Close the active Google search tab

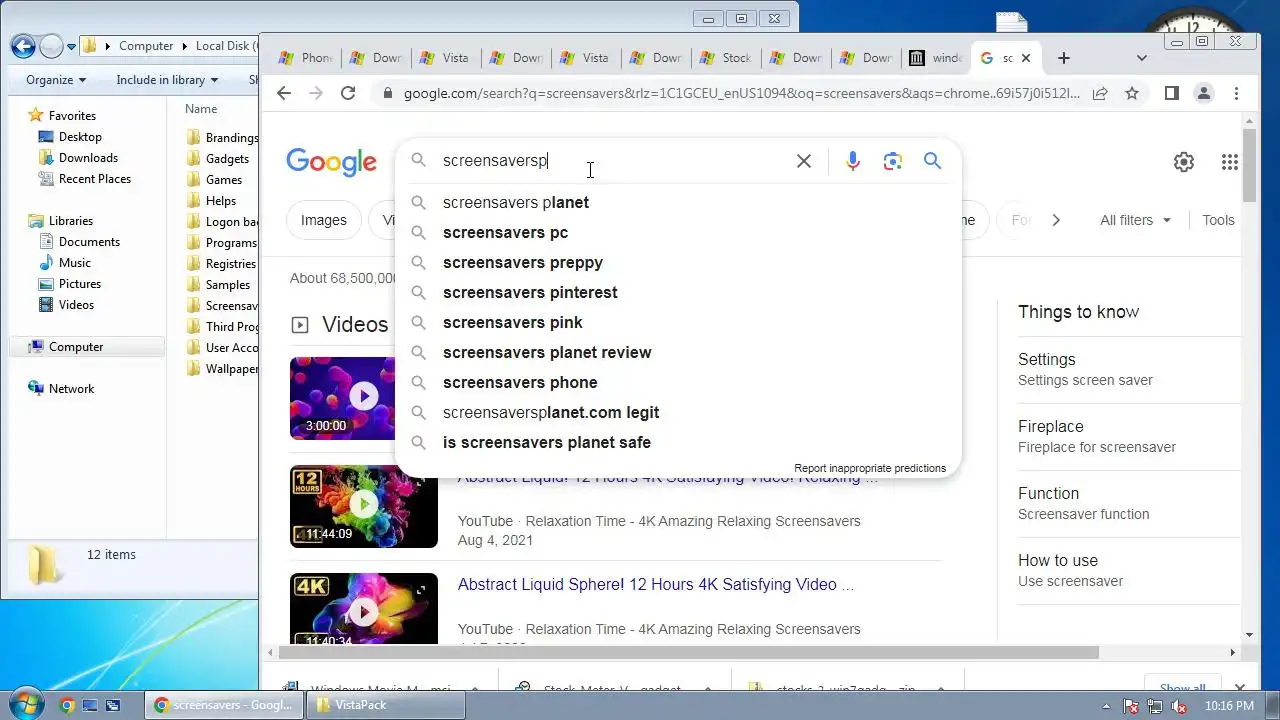pos(1025,58)
